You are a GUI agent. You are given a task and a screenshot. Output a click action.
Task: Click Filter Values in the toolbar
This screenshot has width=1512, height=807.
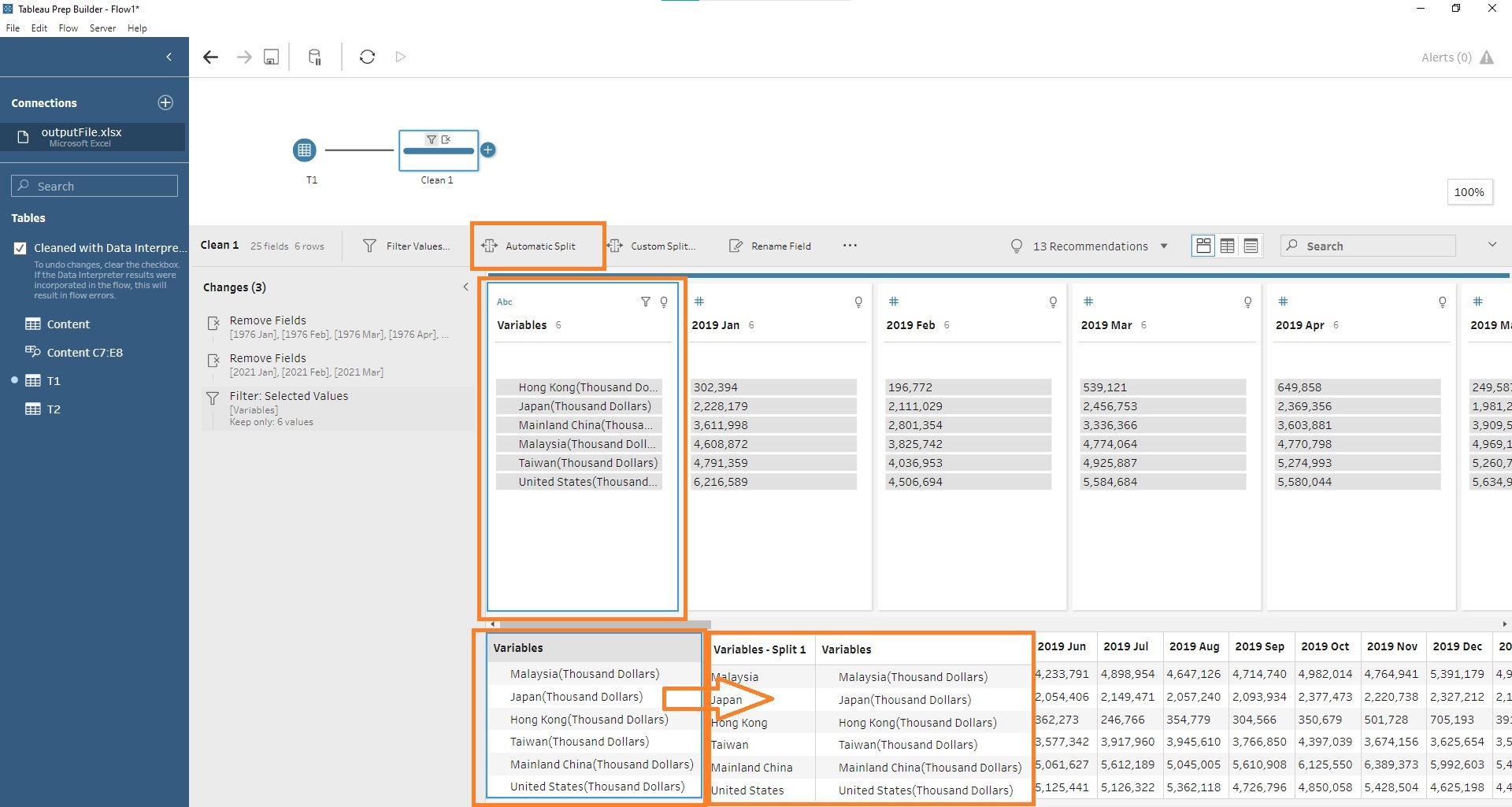click(406, 246)
